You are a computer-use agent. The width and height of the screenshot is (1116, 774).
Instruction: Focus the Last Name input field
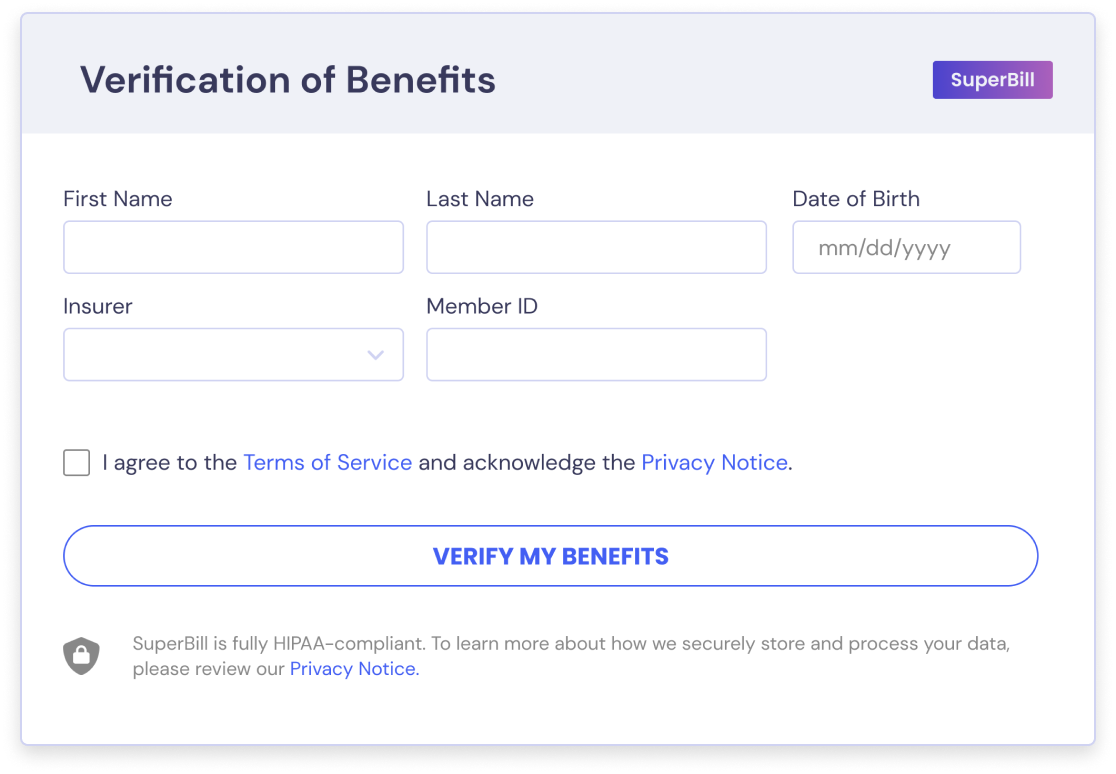point(596,247)
